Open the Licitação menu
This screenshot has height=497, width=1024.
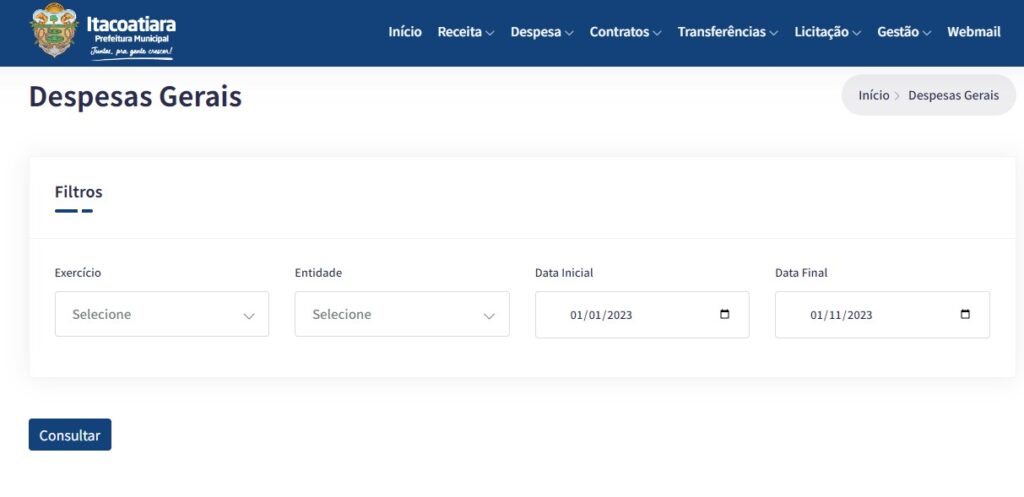(827, 31)
